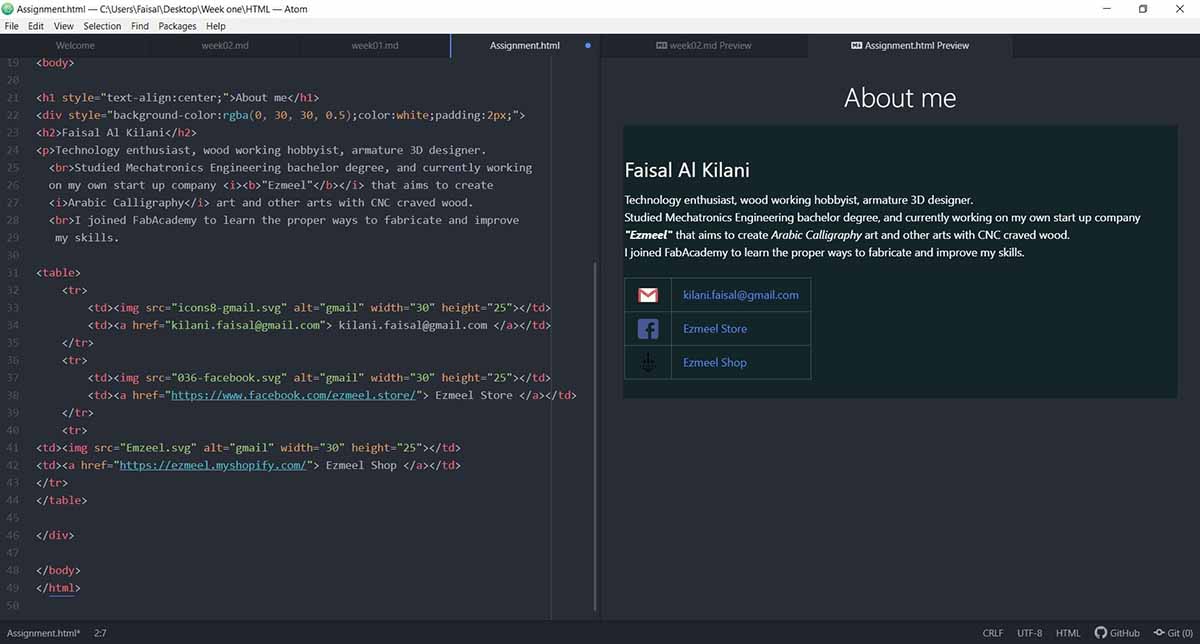Change the HTML grammar selector
The image size is (1200, 644).
click(x=1068, y=633)
